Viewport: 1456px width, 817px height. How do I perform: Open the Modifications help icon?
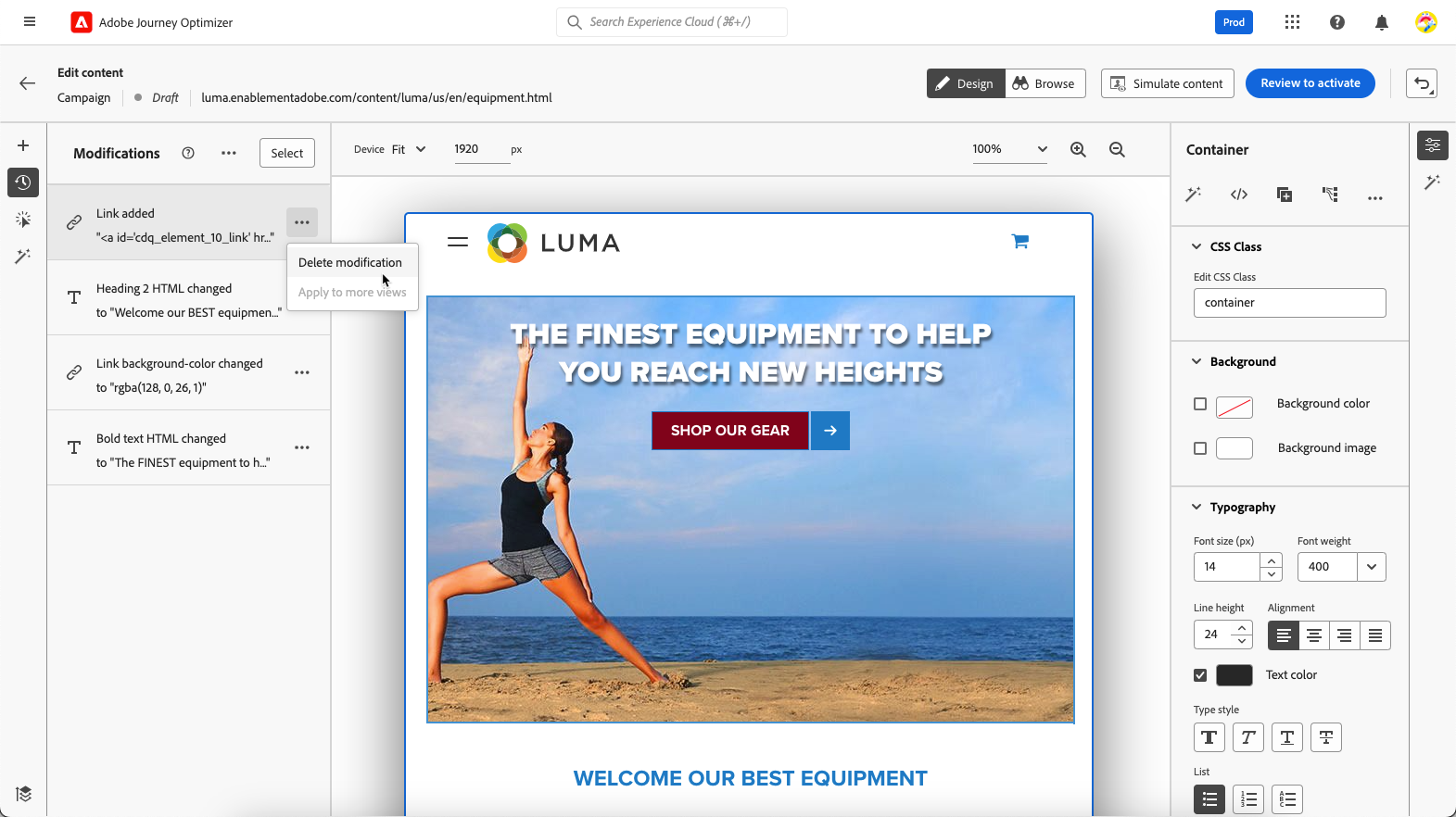tap(188, 154)
